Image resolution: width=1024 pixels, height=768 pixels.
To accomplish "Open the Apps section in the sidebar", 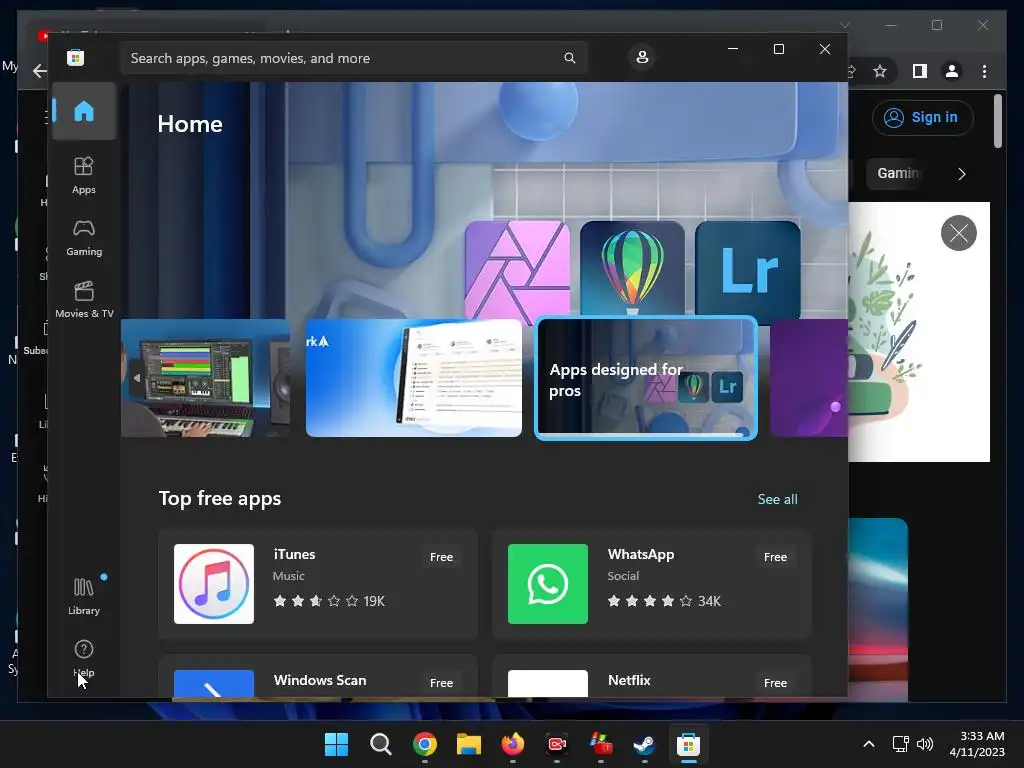I will [84, 175].
